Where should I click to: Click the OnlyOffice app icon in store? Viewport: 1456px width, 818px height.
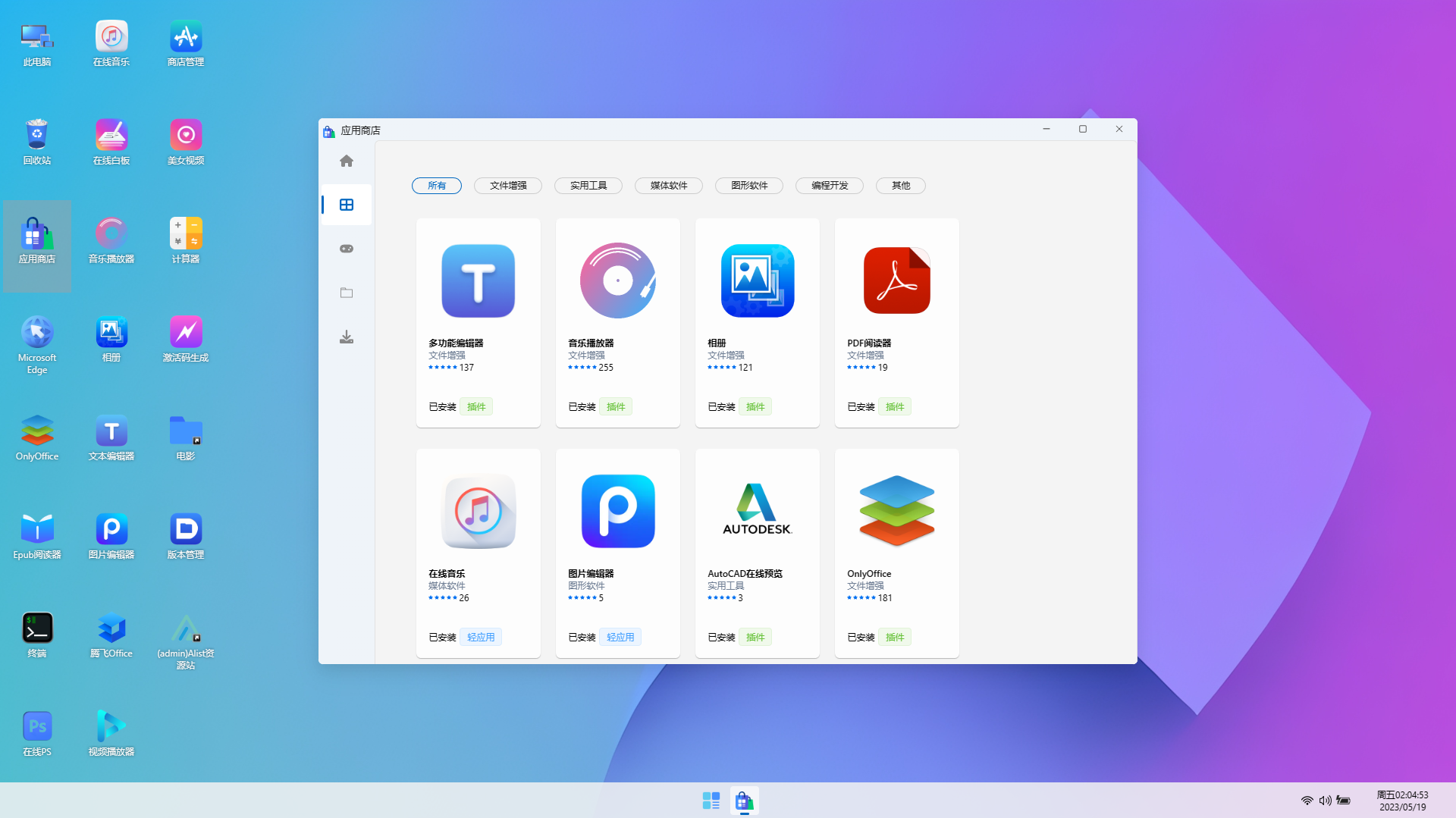896,511
